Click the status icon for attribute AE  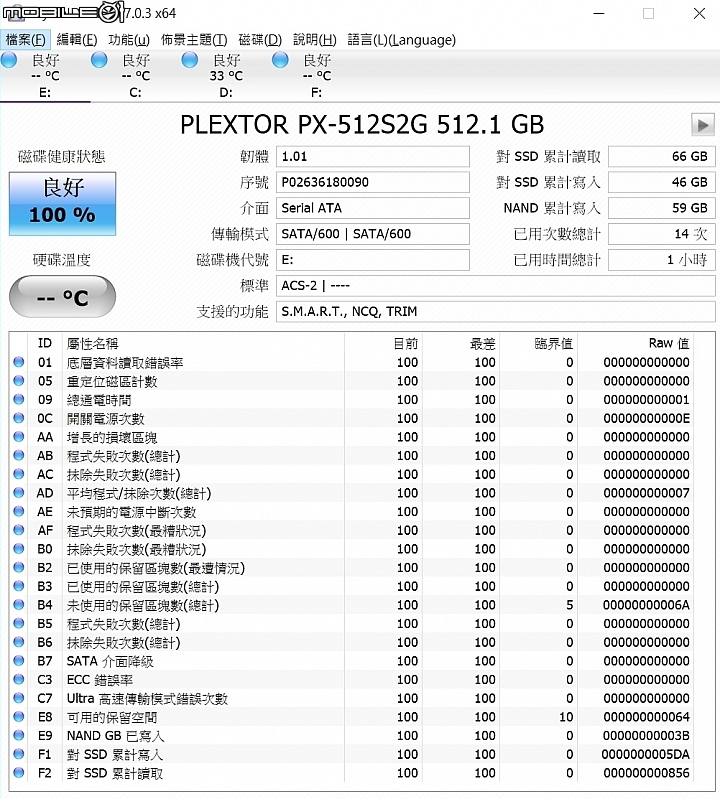tap(19, 511)
